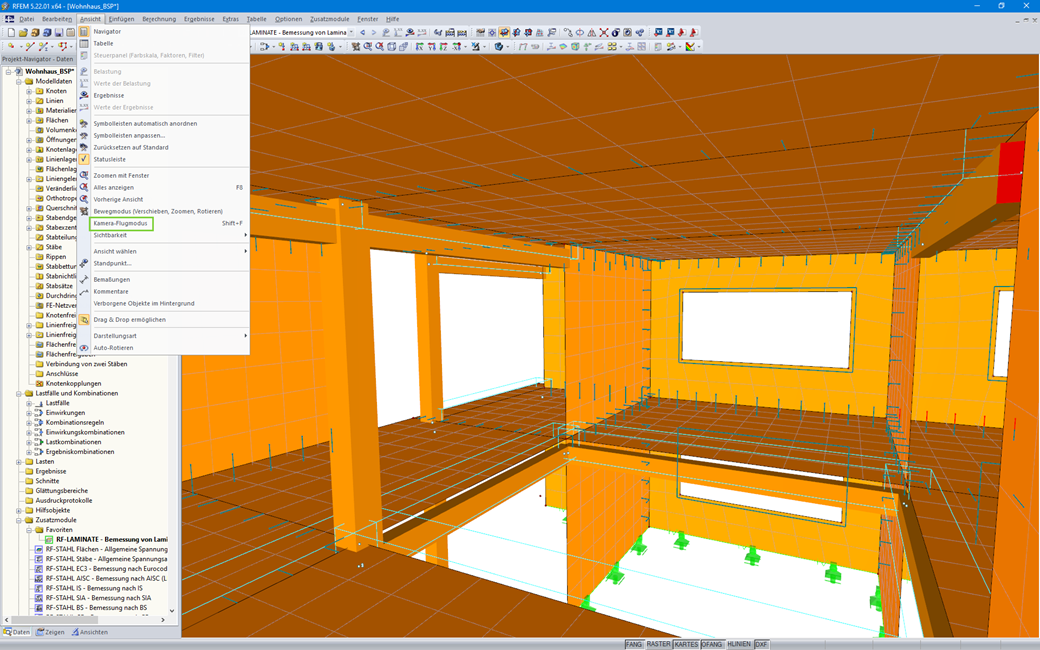
Task: Save the model via the Save toolbar icon
Action: (x=60, y=32)
